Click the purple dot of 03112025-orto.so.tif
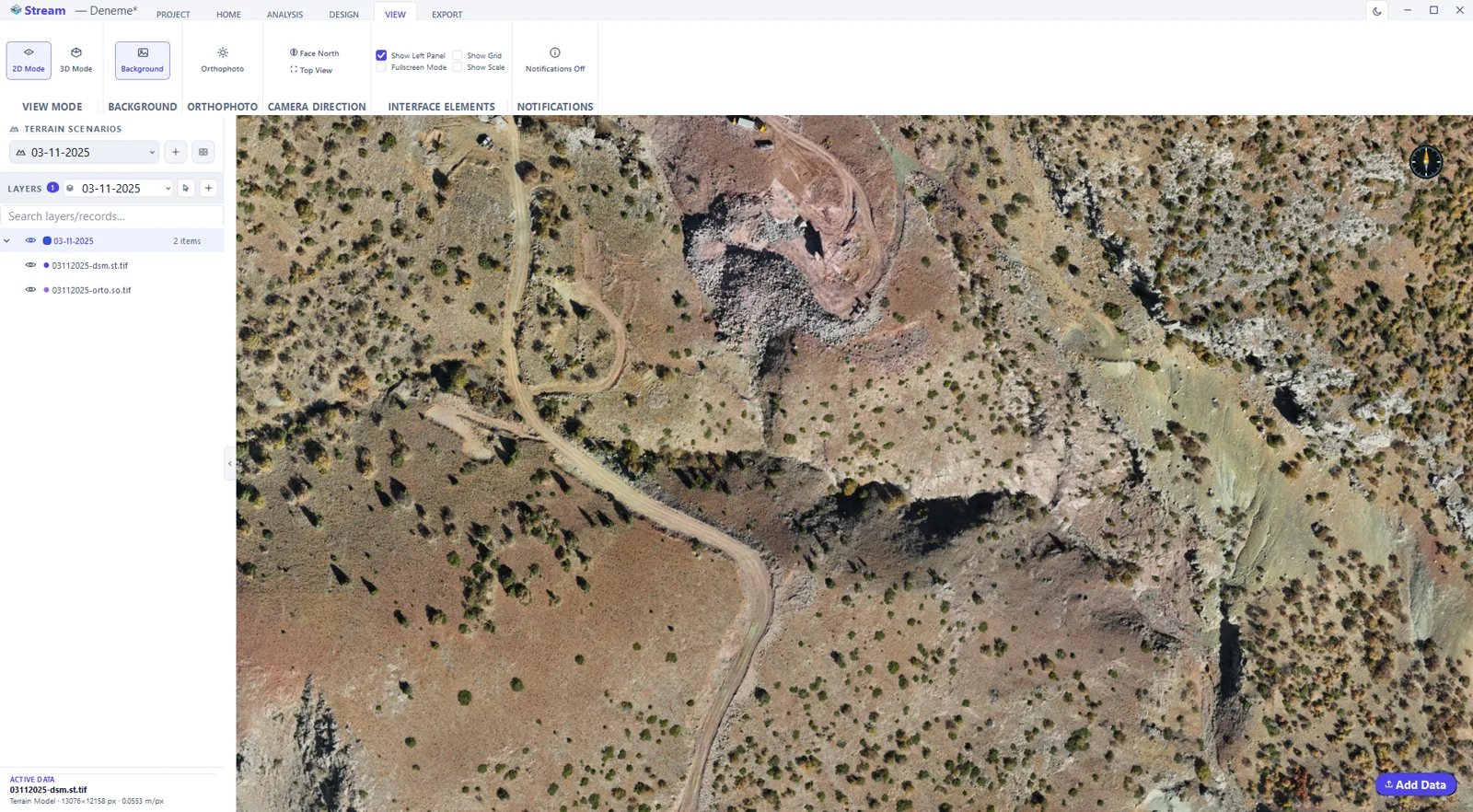This screenshot has width=1473, height=812. point(46,290)
